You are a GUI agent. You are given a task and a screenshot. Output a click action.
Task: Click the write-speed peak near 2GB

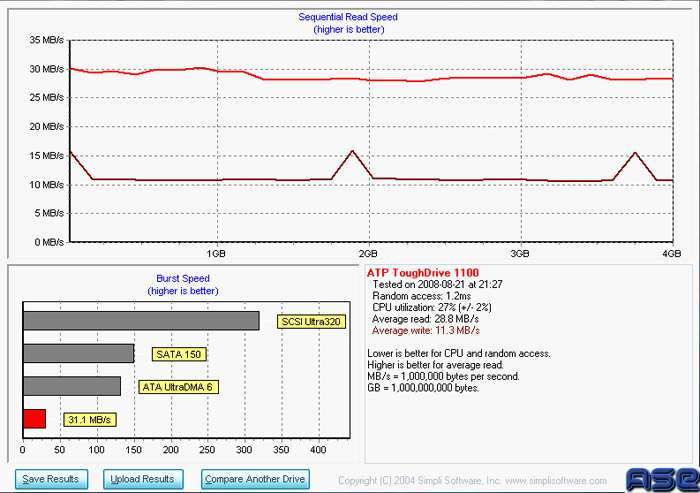[x=353, y=151]
